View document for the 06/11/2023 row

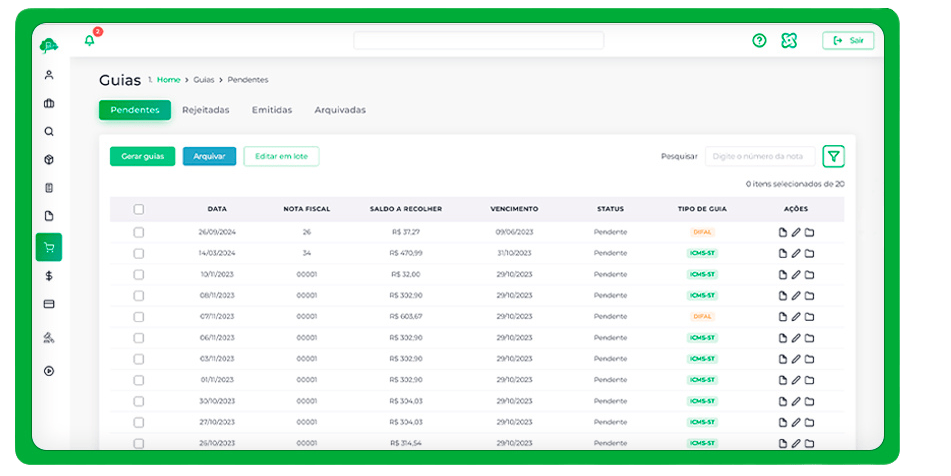point(782,338)
